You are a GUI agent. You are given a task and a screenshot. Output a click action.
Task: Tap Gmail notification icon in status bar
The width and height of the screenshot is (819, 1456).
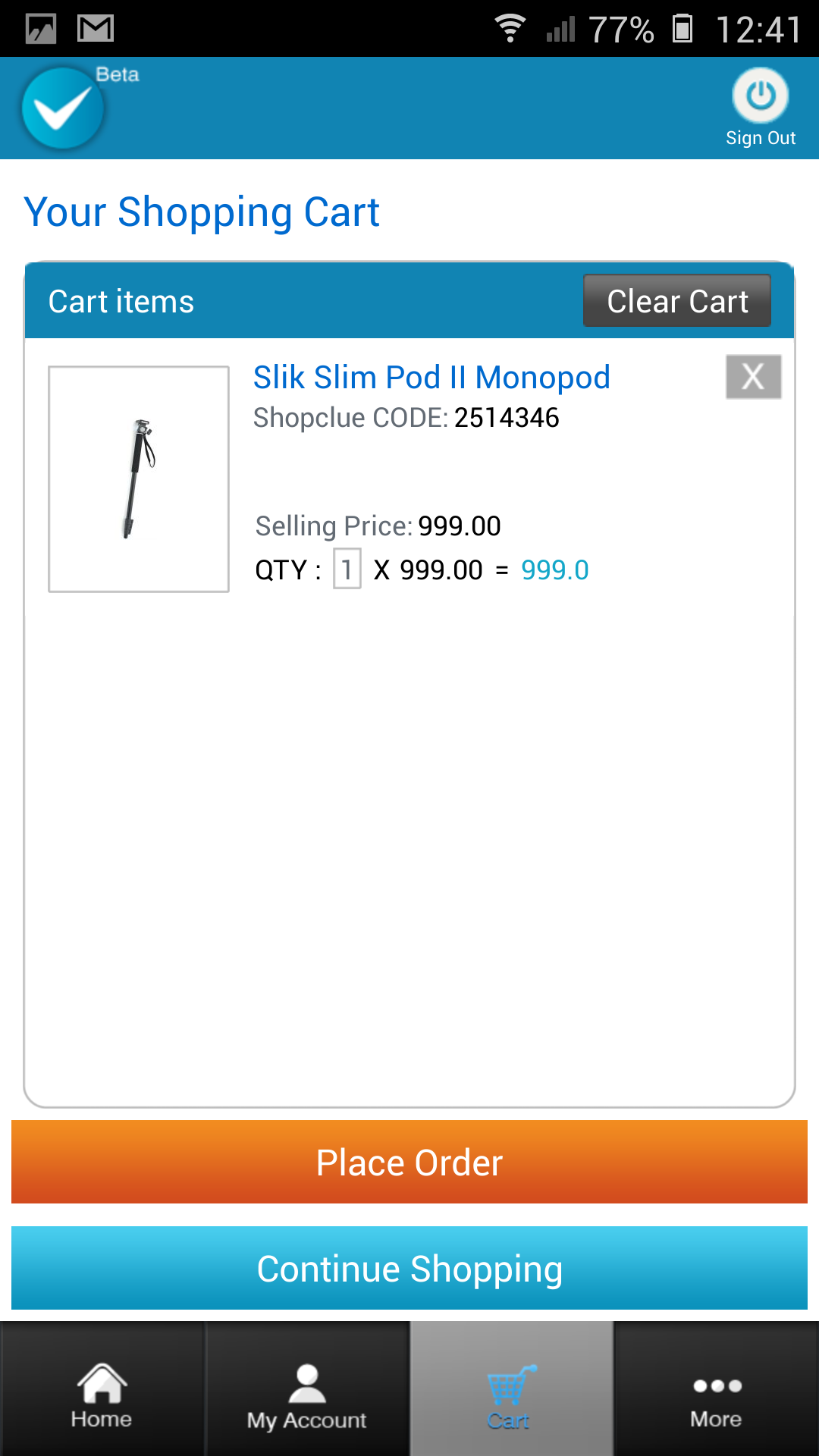click(x=96, y=29)
